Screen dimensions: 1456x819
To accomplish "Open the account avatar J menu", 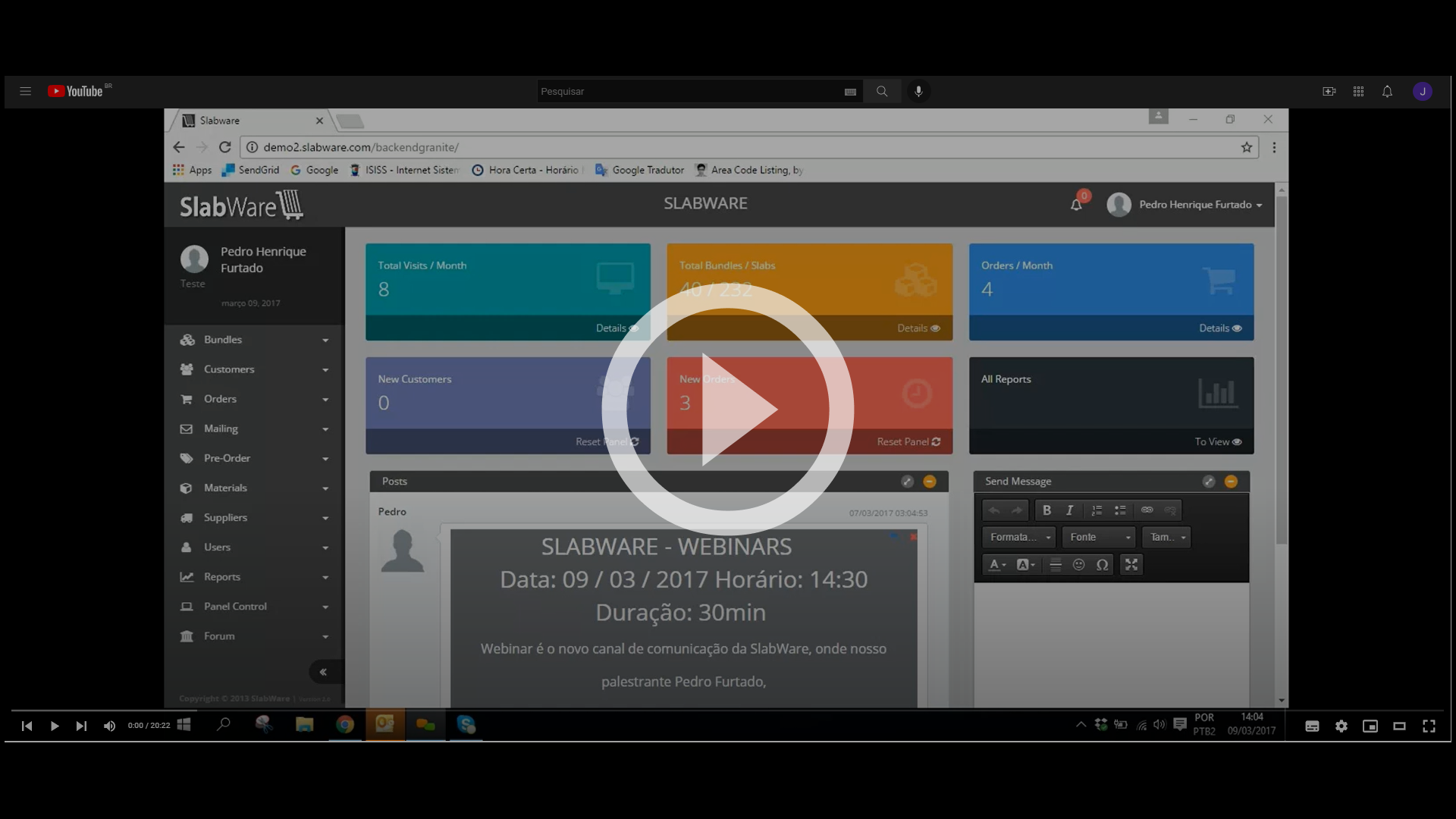I will (1423, 91).
